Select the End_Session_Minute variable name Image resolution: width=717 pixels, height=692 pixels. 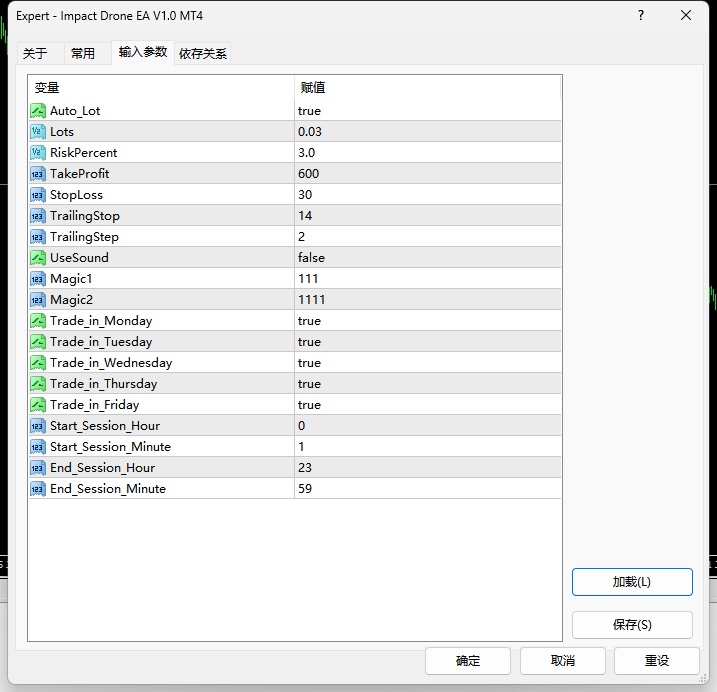pyautogui.click(x=108, y=489)
